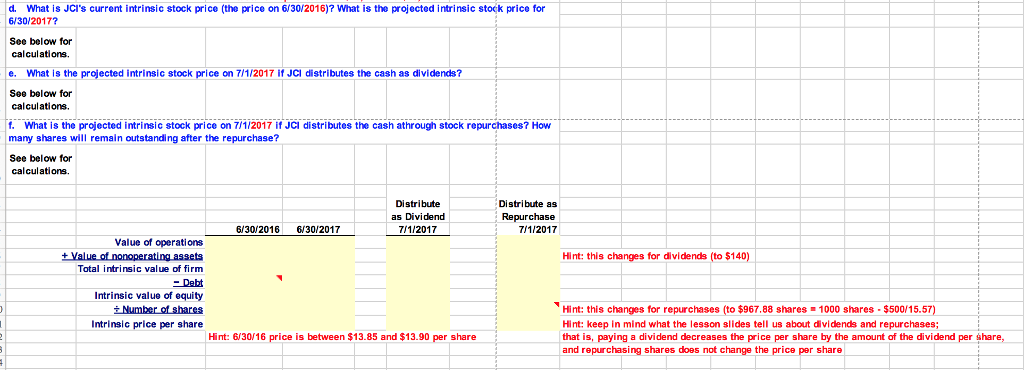Click the Intrinsic price per share cell for 6/30/2016
1024x370 pixels.
244,324
